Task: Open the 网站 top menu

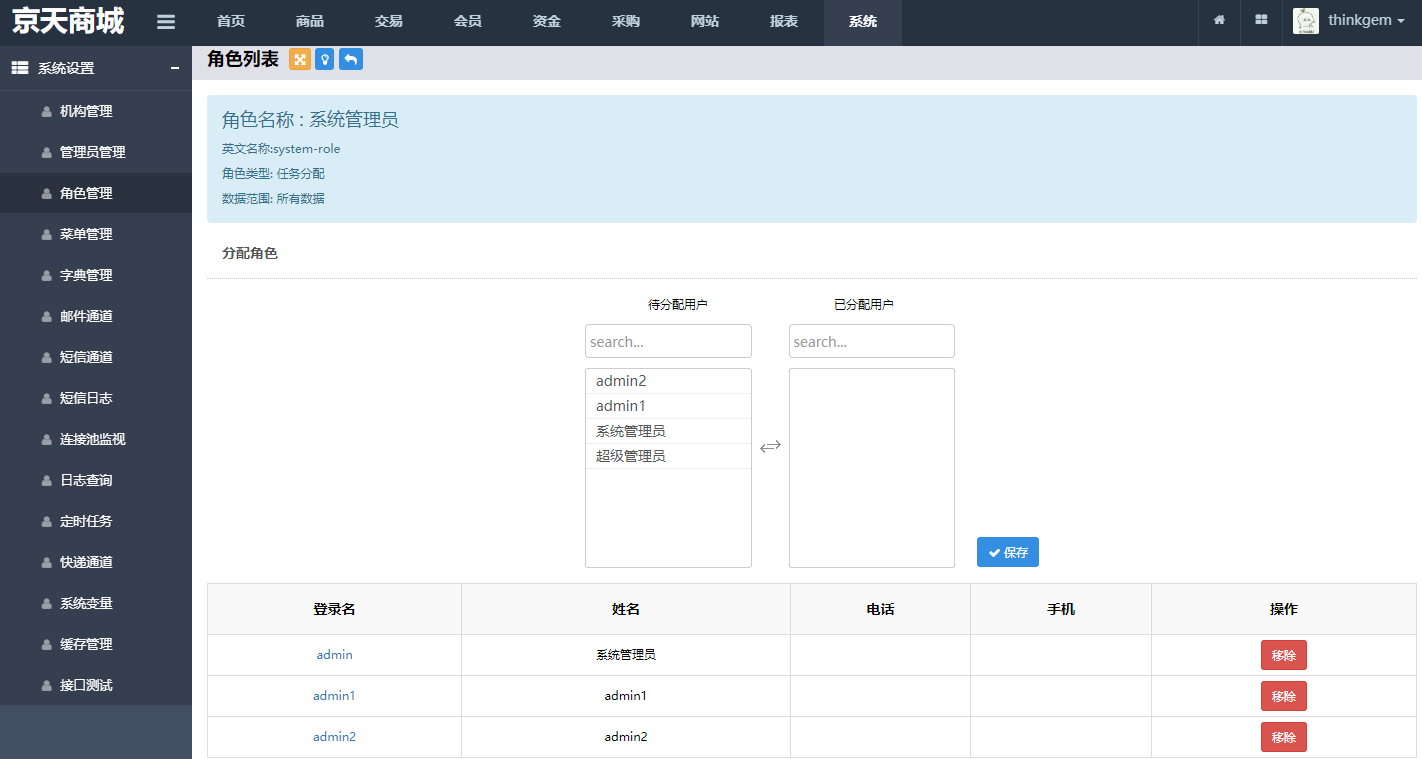Action: coord(705,22)
